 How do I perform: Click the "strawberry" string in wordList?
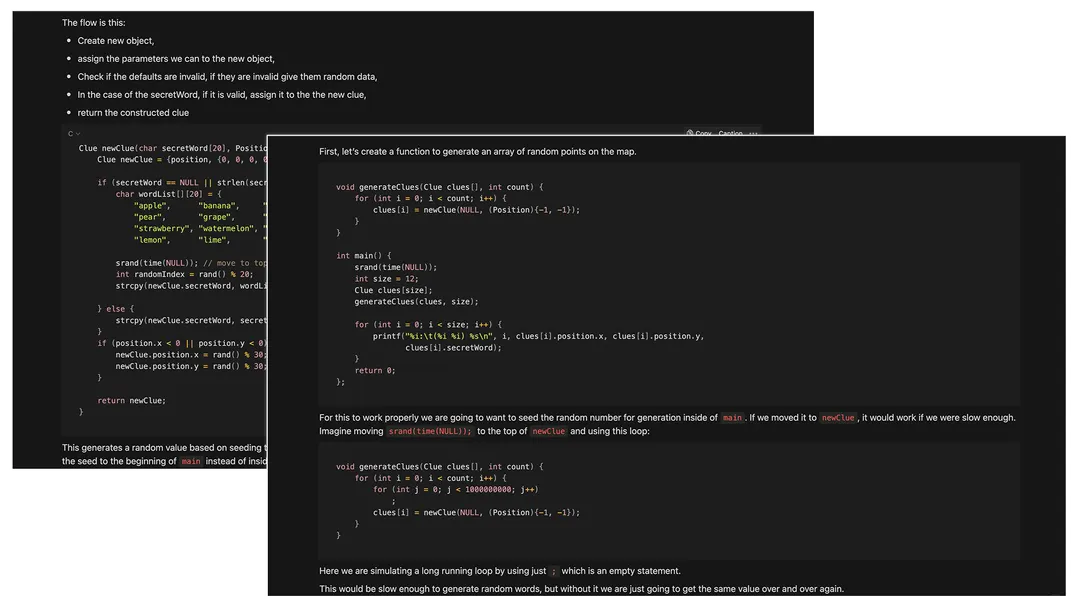164,229
